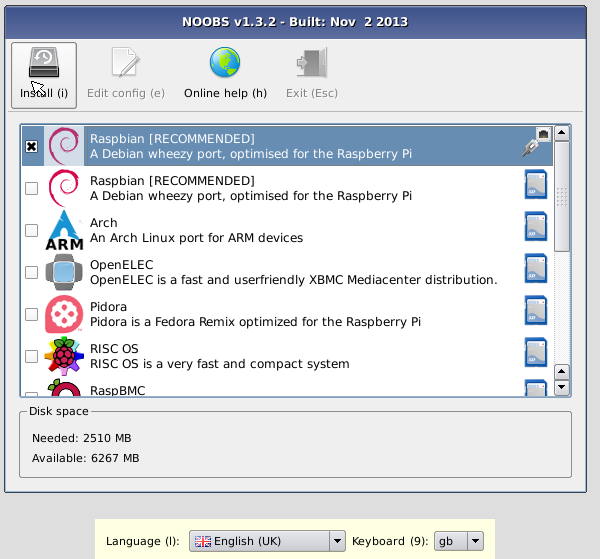600x559 pixels.
Task: Click 'Available: 6267 MB' disk space text
Action: point(86,458)
